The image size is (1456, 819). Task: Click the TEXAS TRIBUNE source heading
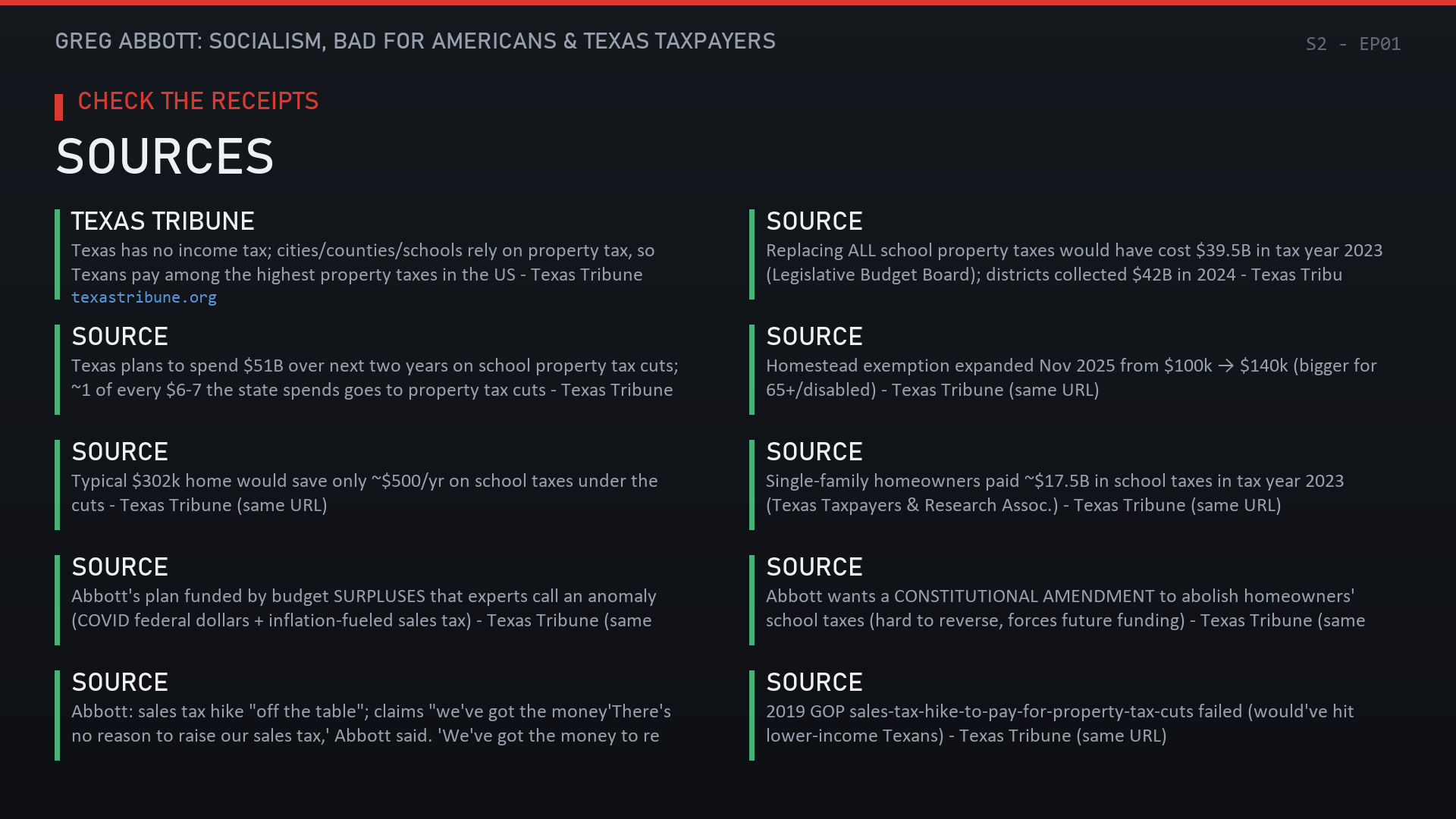point(163,221)
